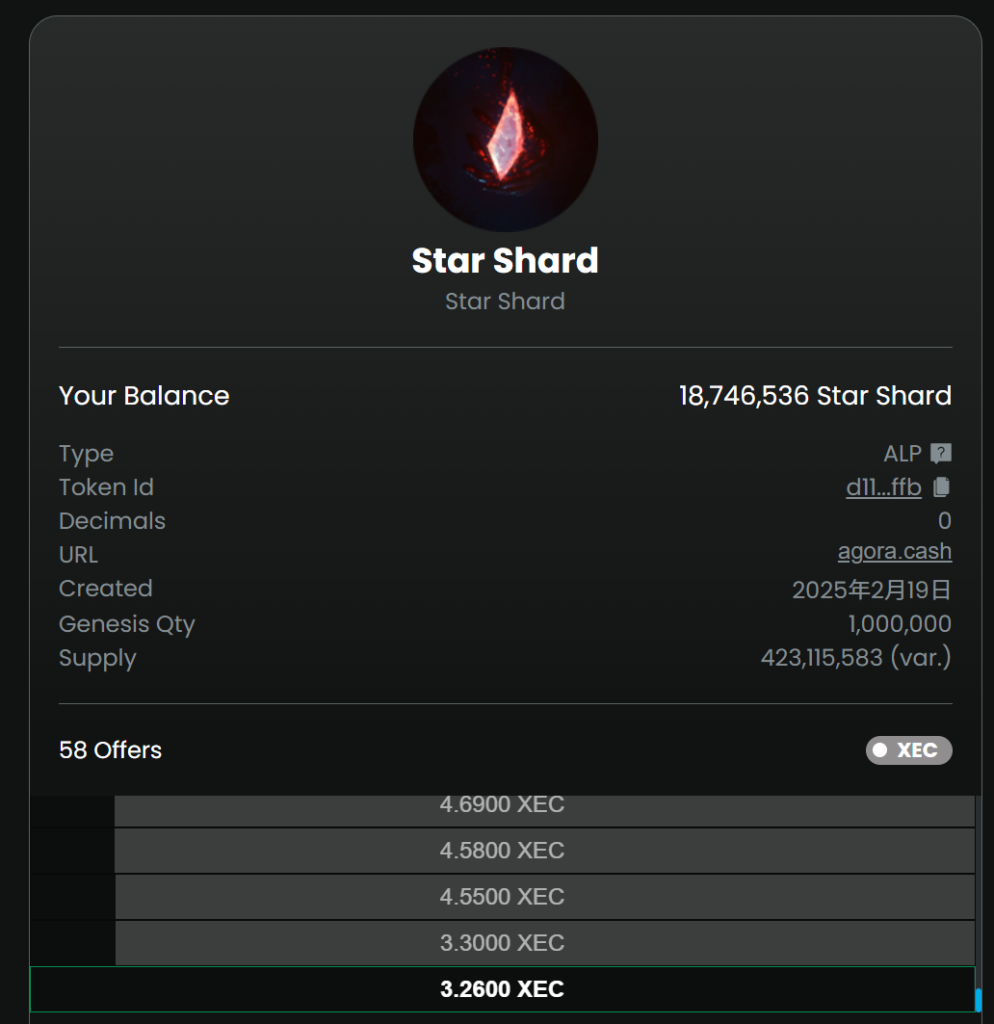Toggle the XEC price switch
This screenshot has width=994, height=1024.
point(909,750)
